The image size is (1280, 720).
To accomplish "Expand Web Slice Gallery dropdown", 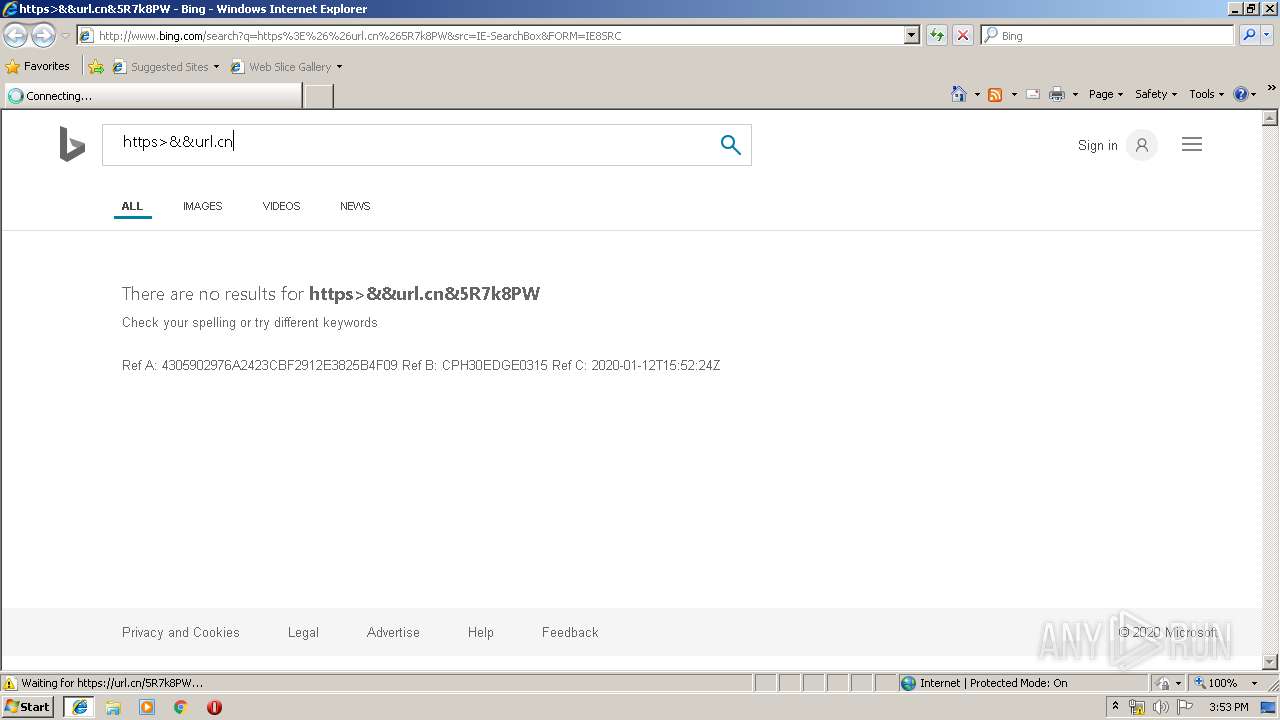I will [339, 67].
